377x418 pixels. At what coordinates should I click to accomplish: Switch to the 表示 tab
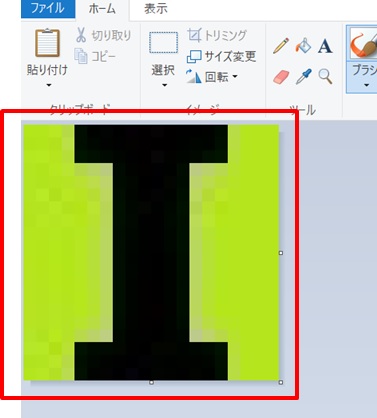[155, 9]
